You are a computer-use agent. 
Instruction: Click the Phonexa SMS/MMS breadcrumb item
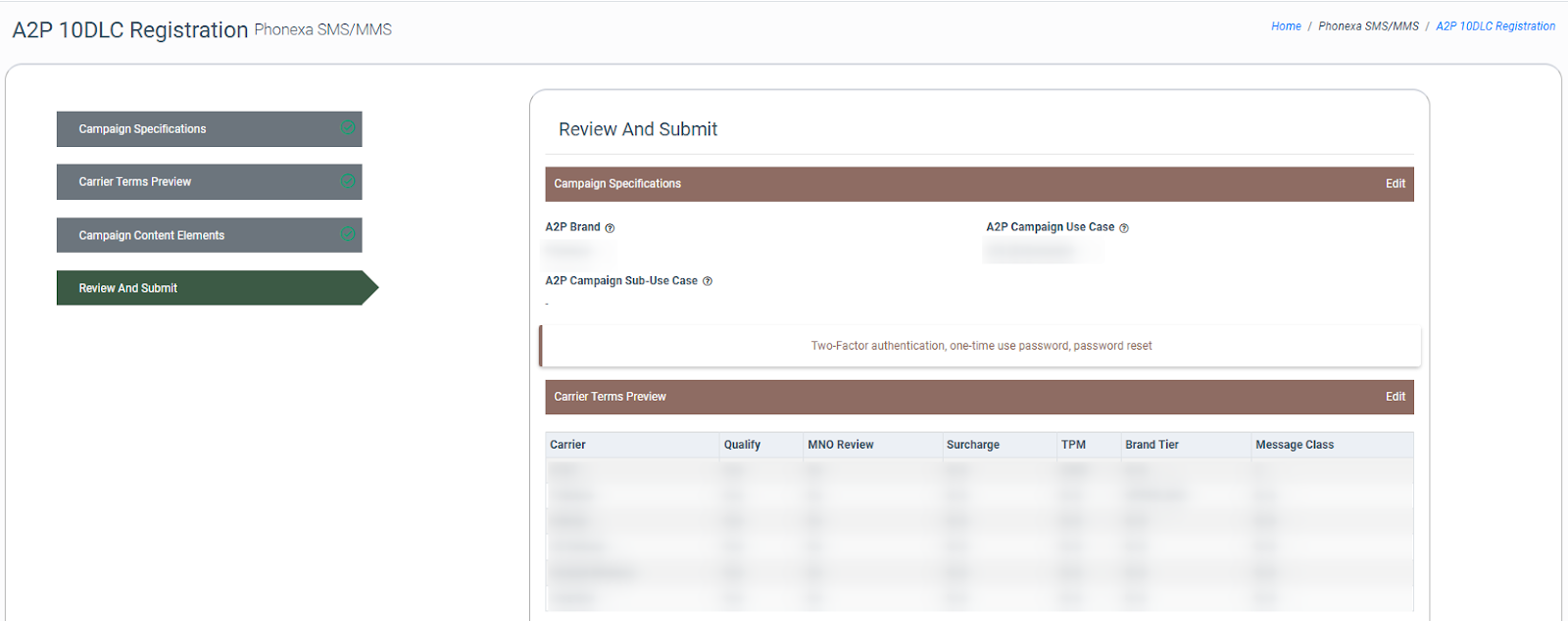(1368, 26)
